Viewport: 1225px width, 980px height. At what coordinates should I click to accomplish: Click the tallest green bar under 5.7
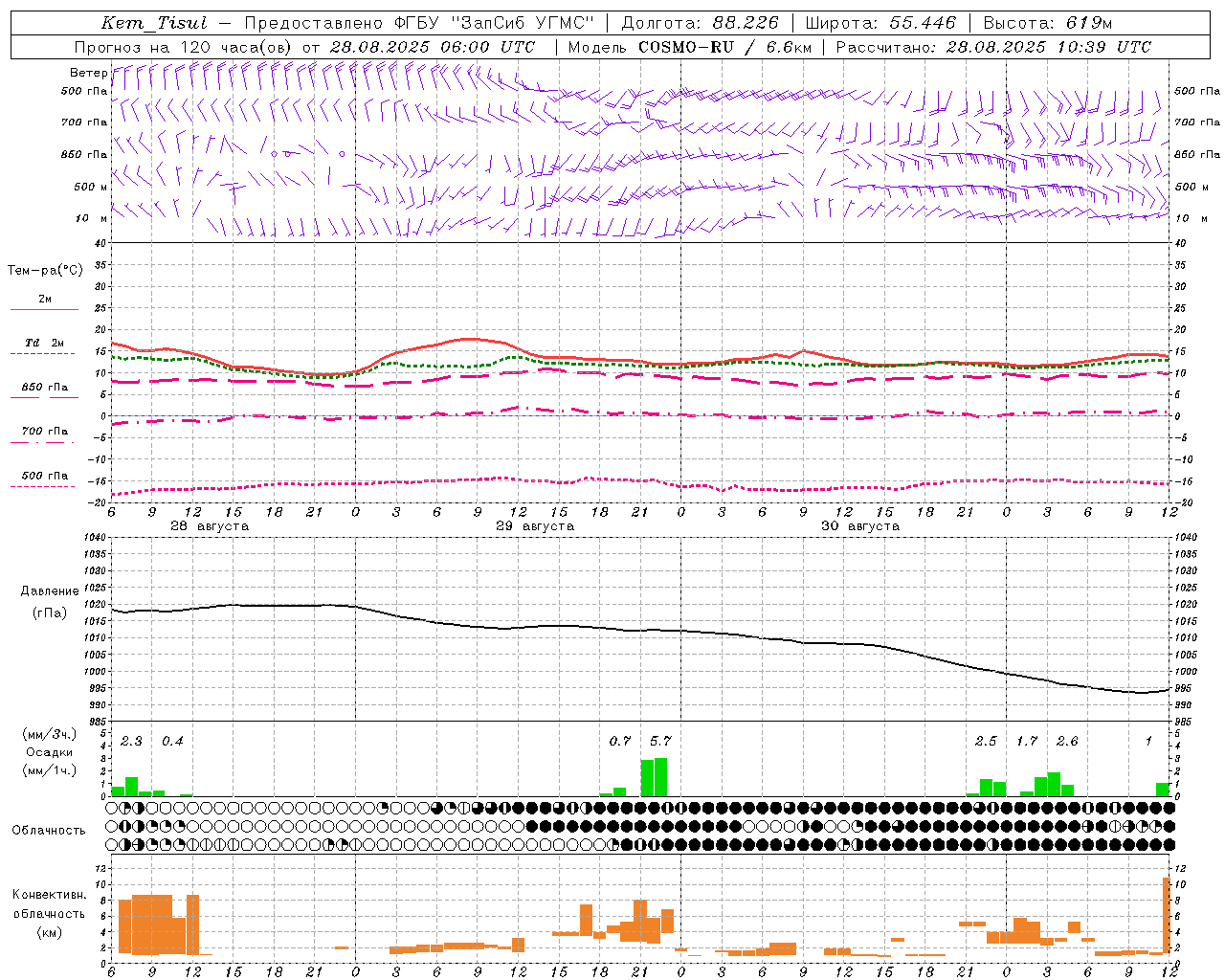pyautogui.click(x=660, y=777)
